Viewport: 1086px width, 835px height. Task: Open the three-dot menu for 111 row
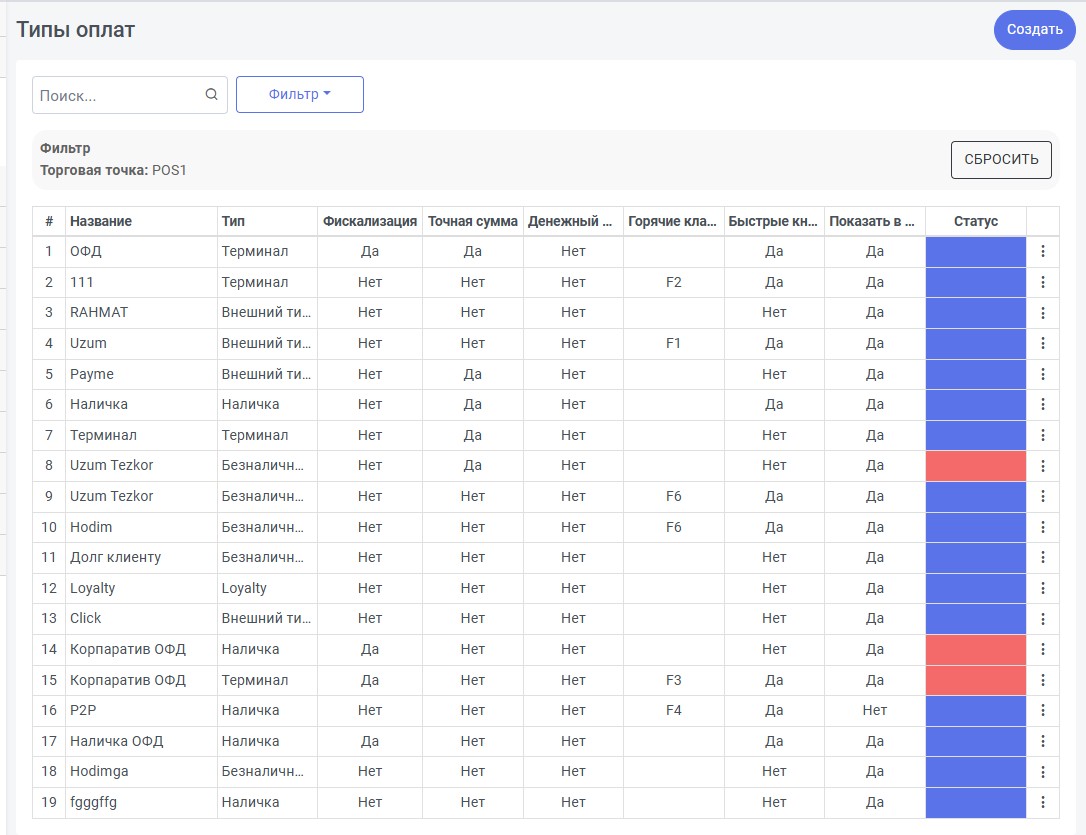[1042, 282]
